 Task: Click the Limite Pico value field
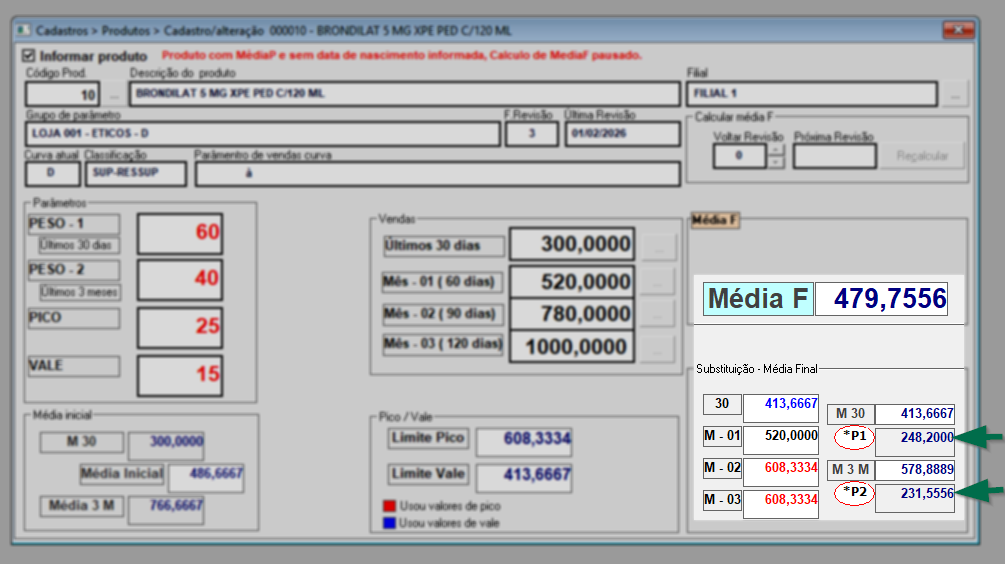(524, 442)
